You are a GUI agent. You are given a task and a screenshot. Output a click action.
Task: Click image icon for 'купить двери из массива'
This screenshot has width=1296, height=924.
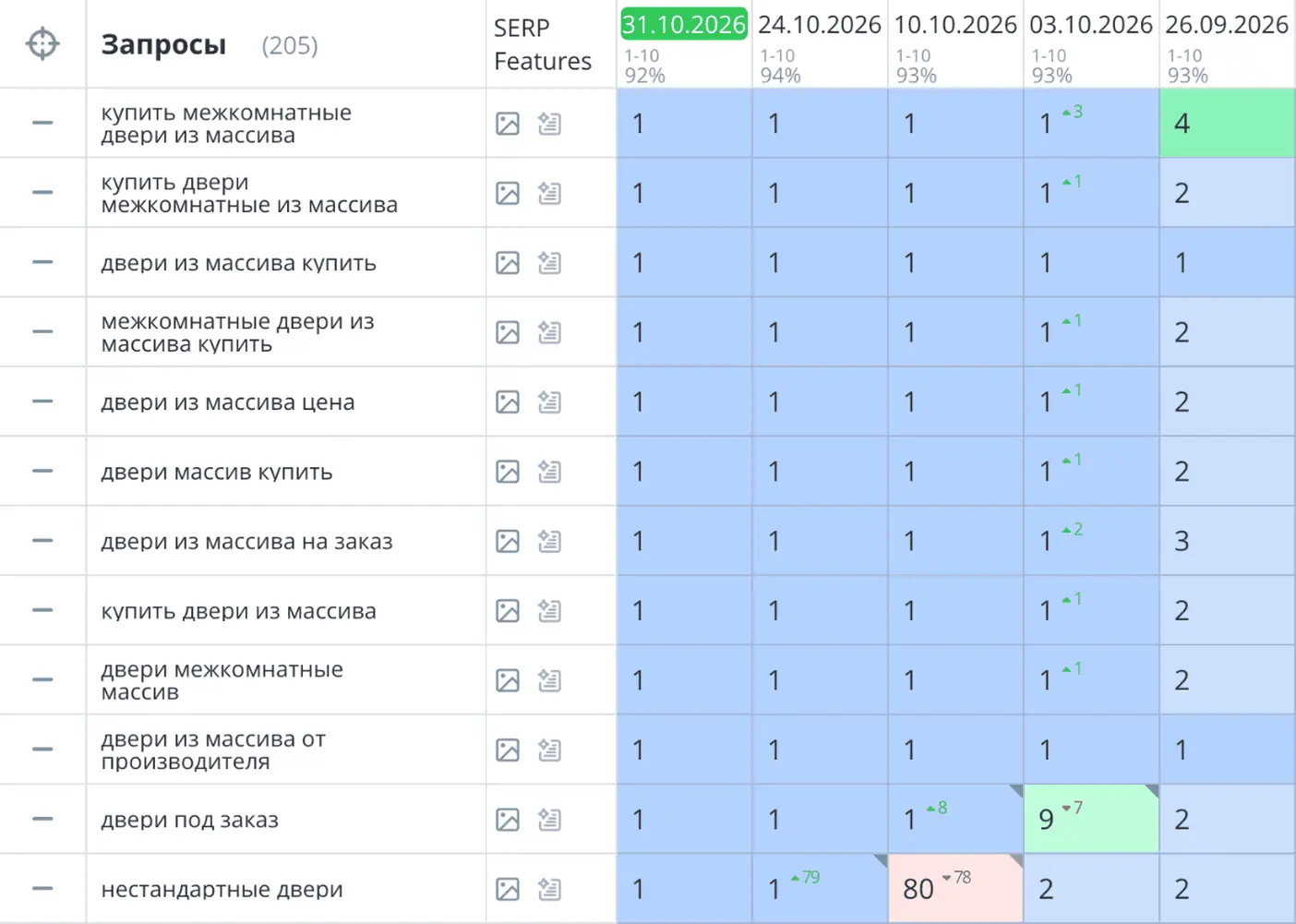(x=508, y=610)
